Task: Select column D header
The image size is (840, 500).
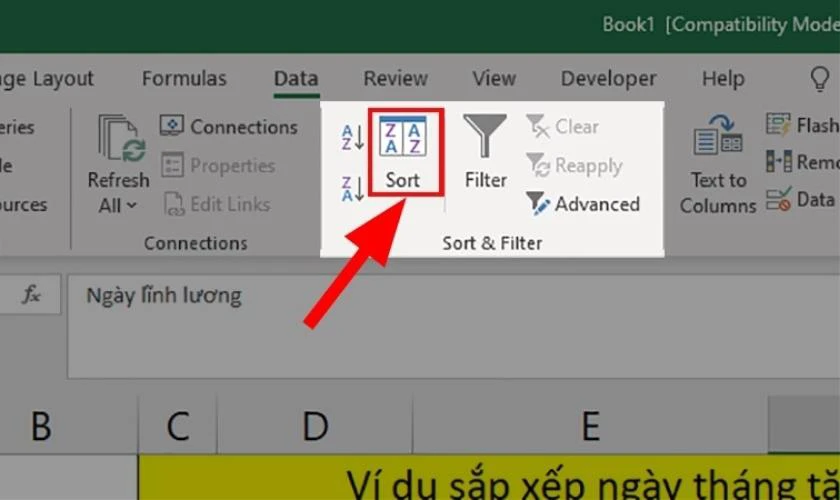Action: pyautogui.click(x=315, y=426)
